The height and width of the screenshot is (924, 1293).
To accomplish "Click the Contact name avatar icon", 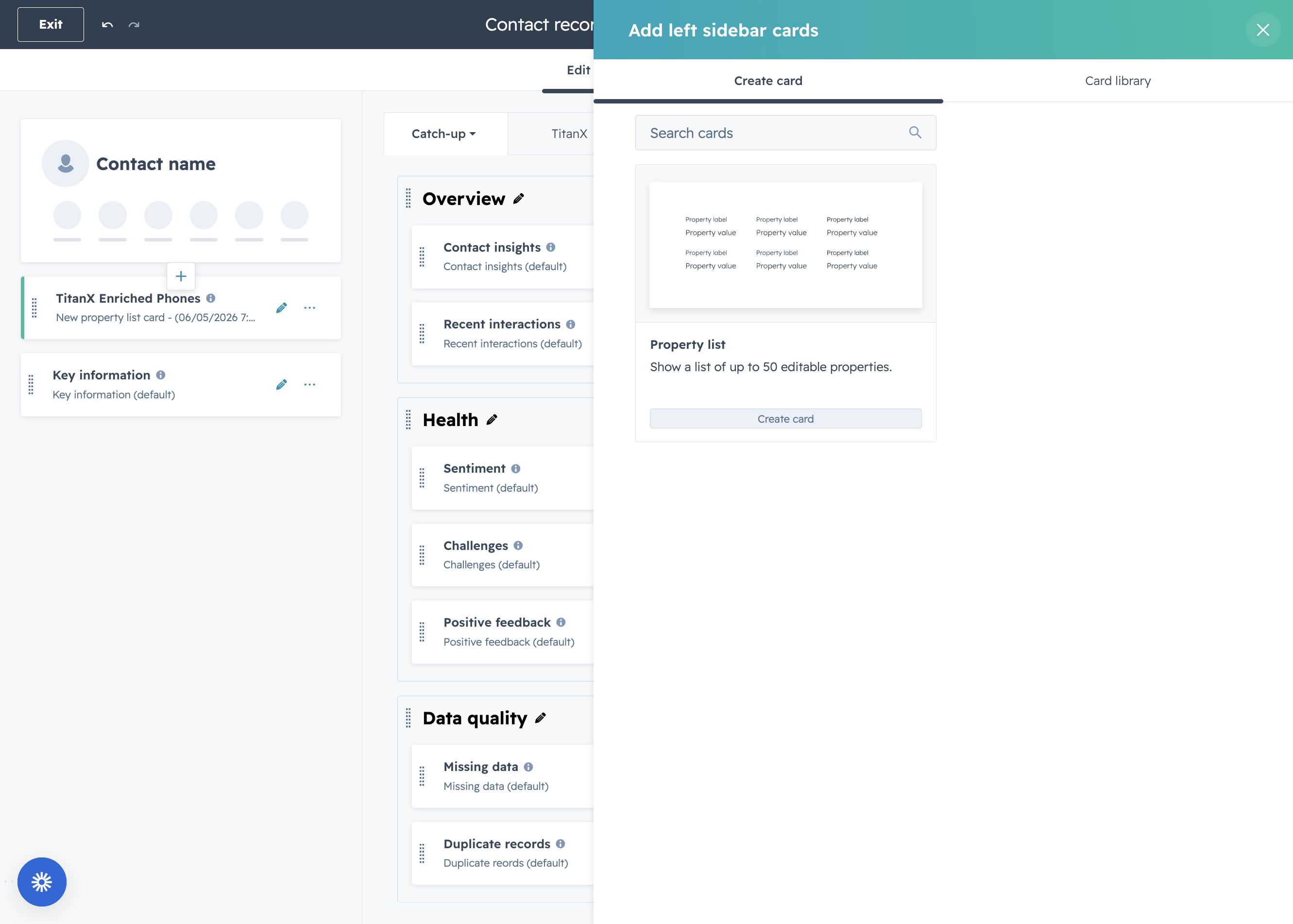I will 66,164.
